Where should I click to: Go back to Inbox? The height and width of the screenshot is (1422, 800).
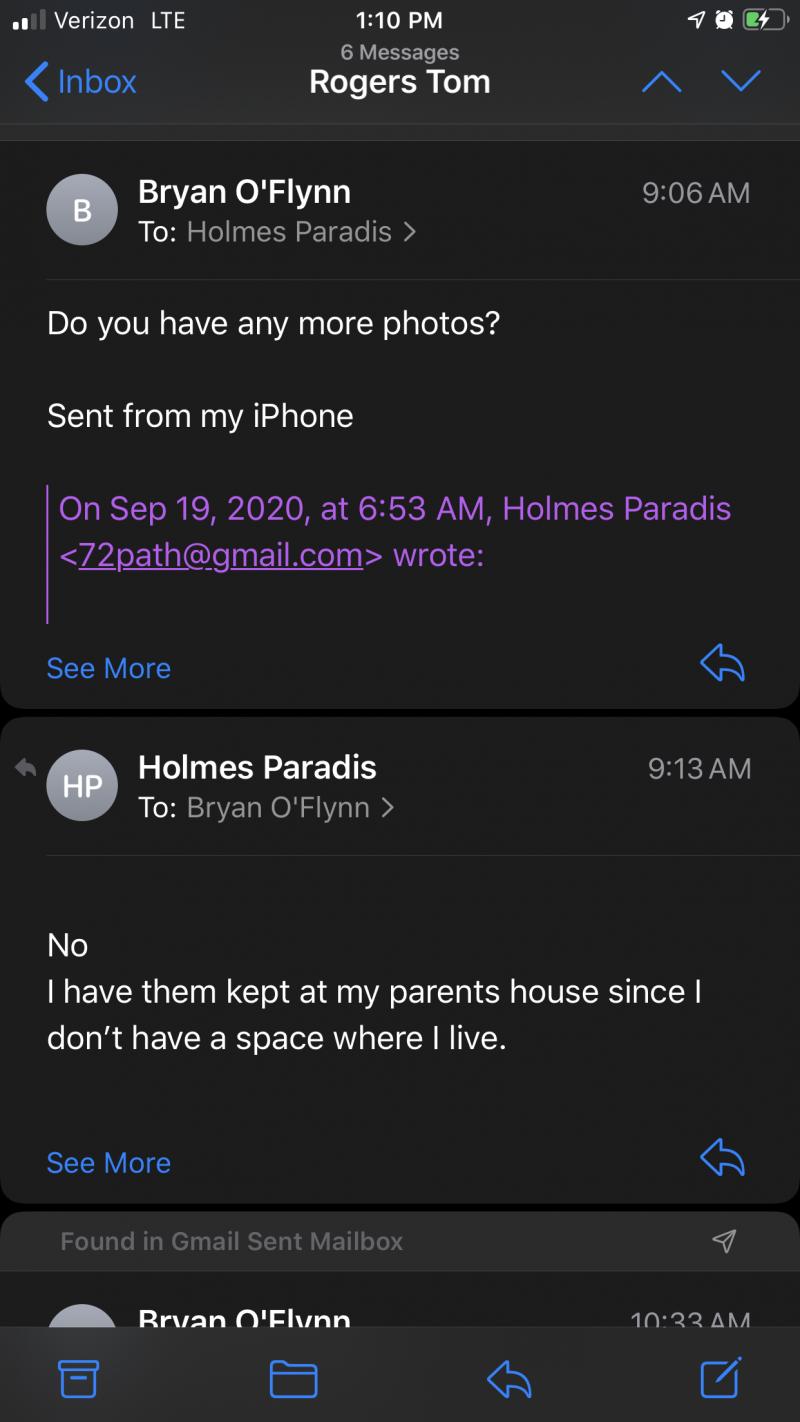point(80,82)
